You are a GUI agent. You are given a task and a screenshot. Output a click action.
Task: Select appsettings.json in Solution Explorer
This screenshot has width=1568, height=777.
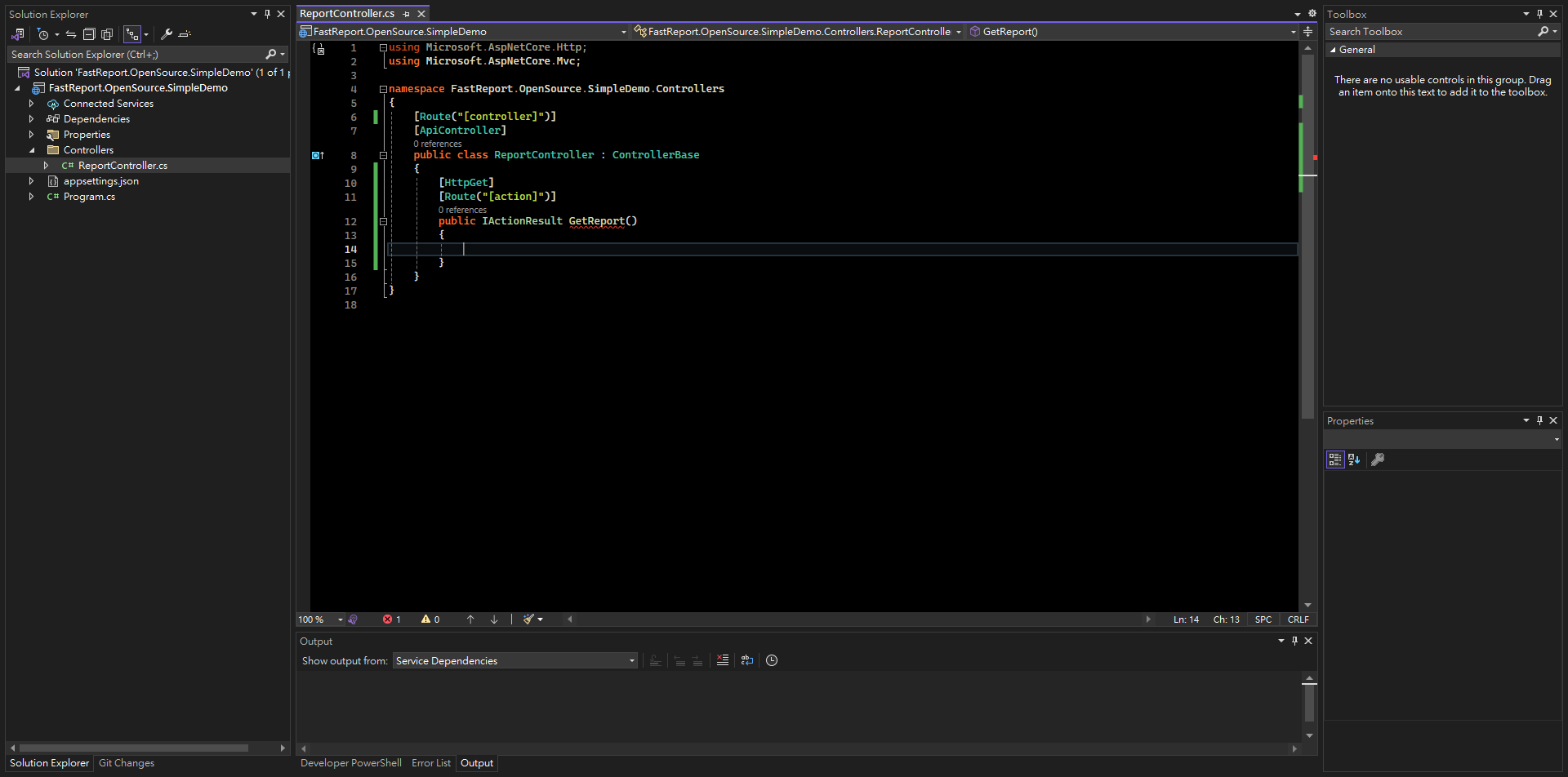[x=101, y=181]
